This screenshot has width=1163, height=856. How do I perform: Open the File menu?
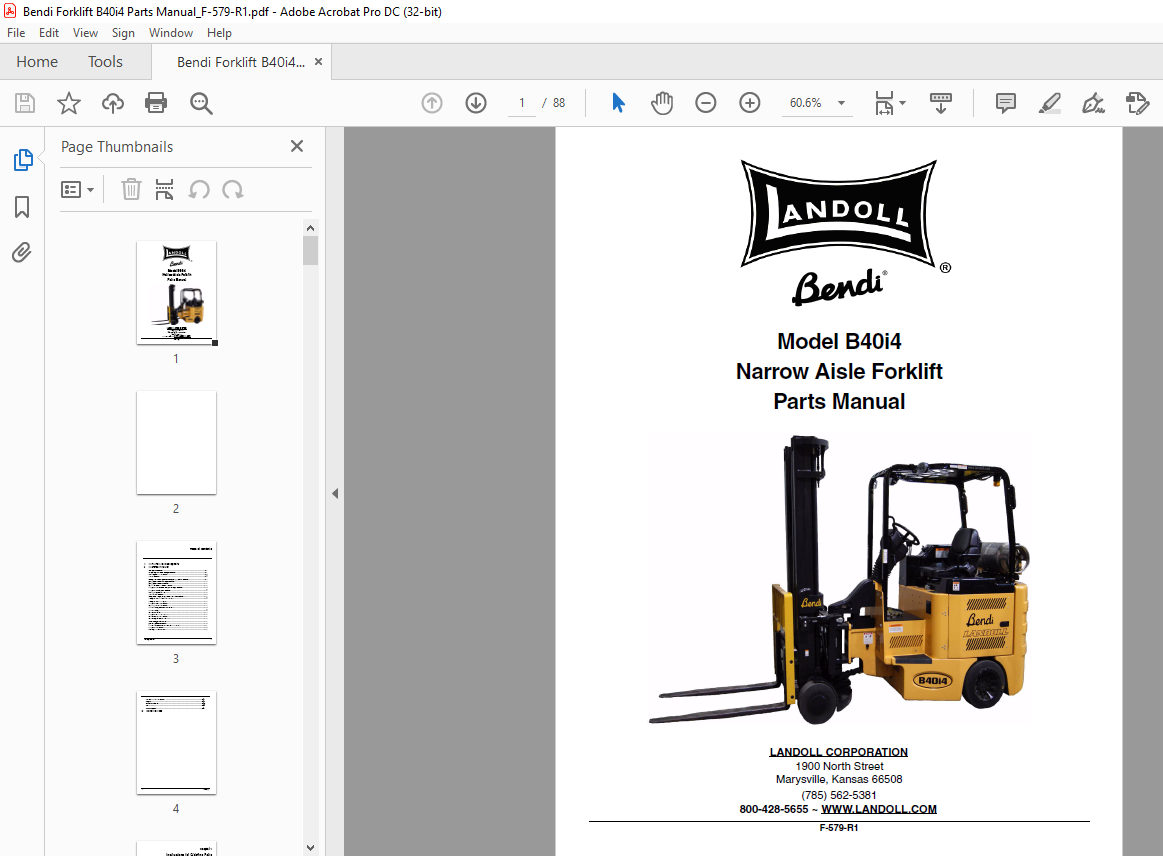pos(16,33)
